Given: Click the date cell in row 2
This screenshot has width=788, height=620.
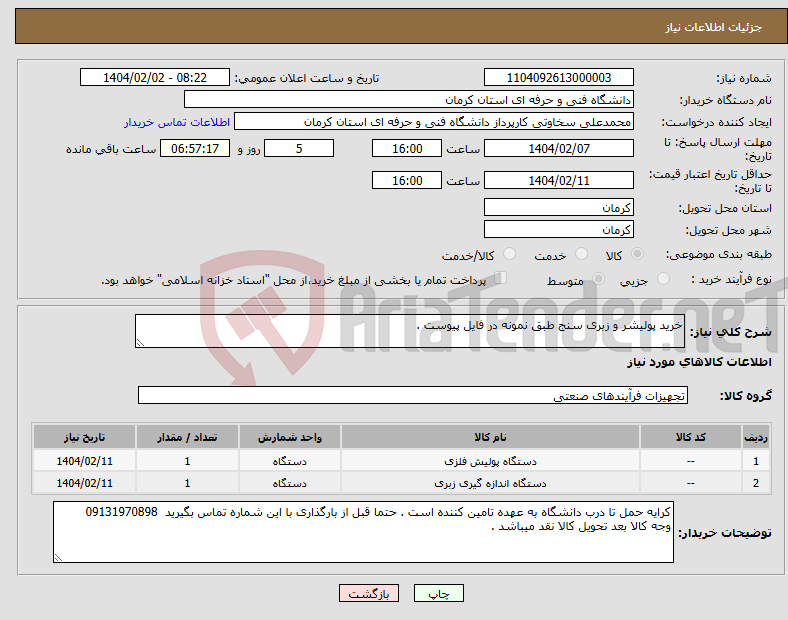Looking at the screenshot, I should [x=84, y=483].
